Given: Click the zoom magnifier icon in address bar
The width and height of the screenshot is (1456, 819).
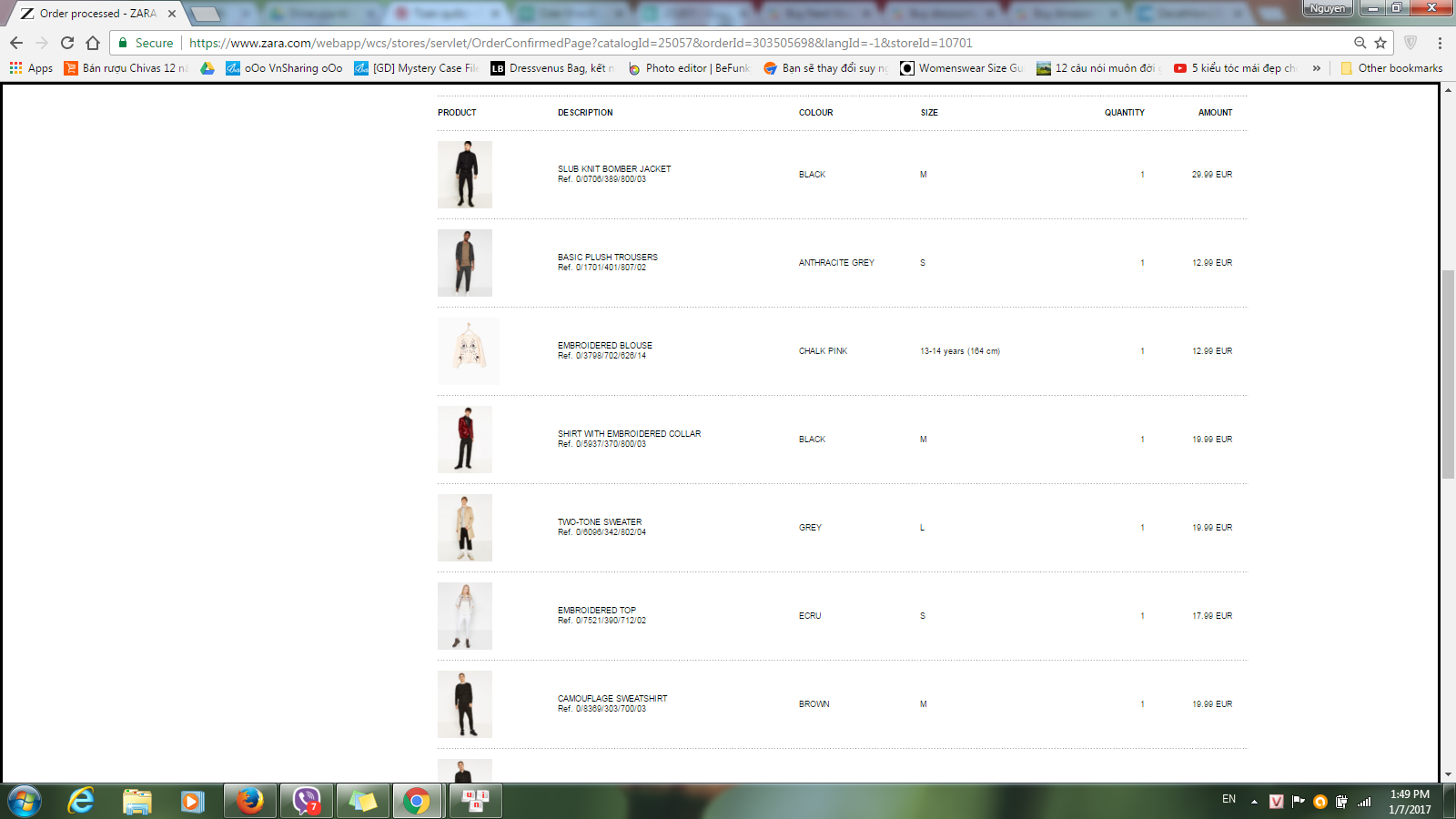Looking at the screenshot, I should coord(1360,43).
